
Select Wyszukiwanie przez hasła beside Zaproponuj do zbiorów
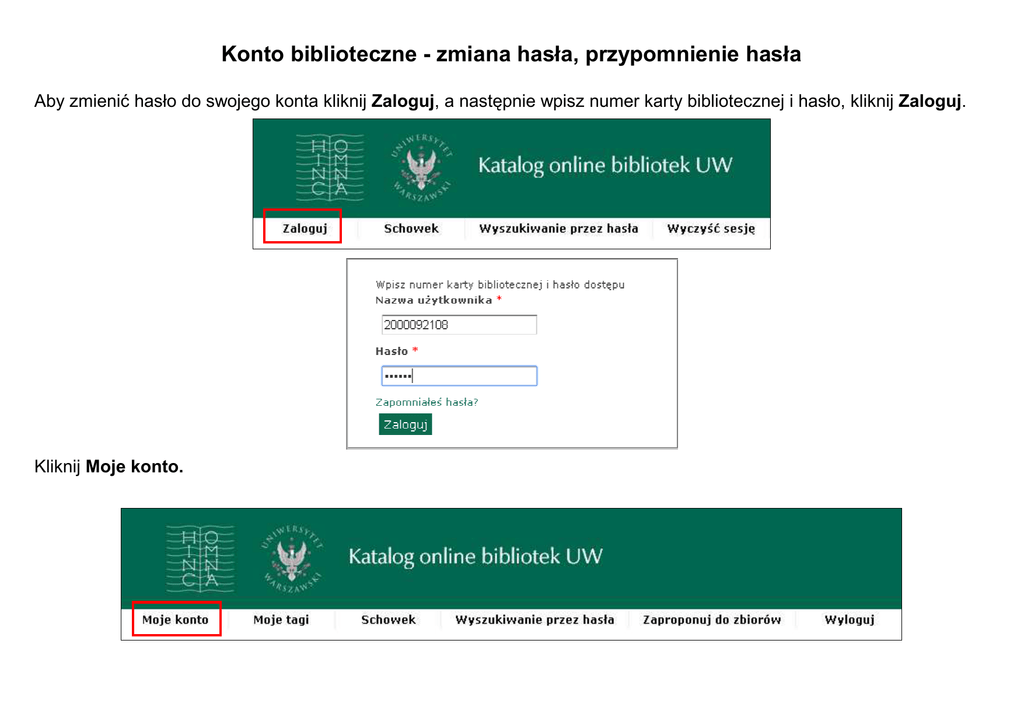(x=534, y=620)
